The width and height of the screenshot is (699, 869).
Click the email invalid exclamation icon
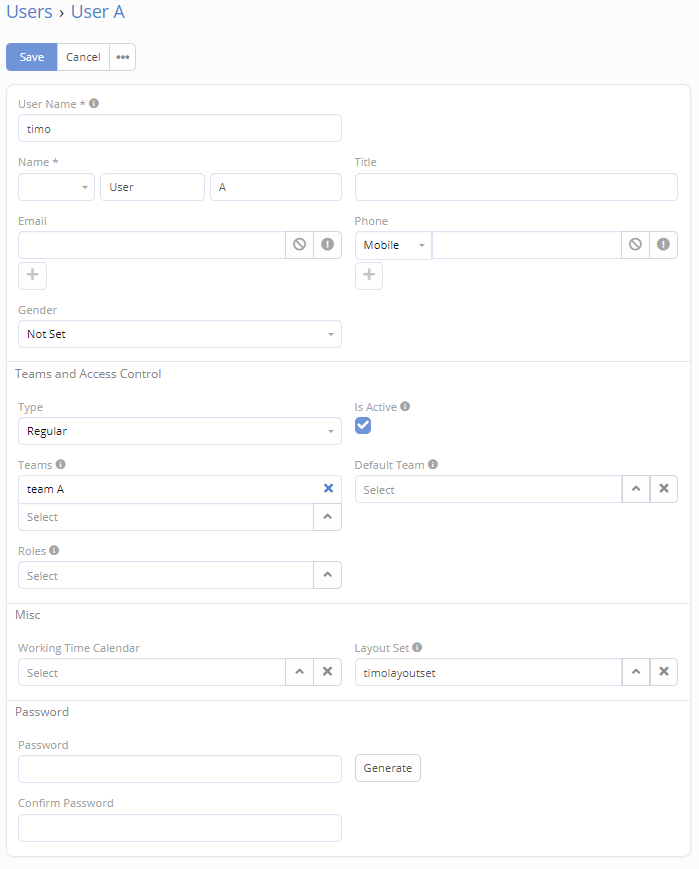(327, 245)
